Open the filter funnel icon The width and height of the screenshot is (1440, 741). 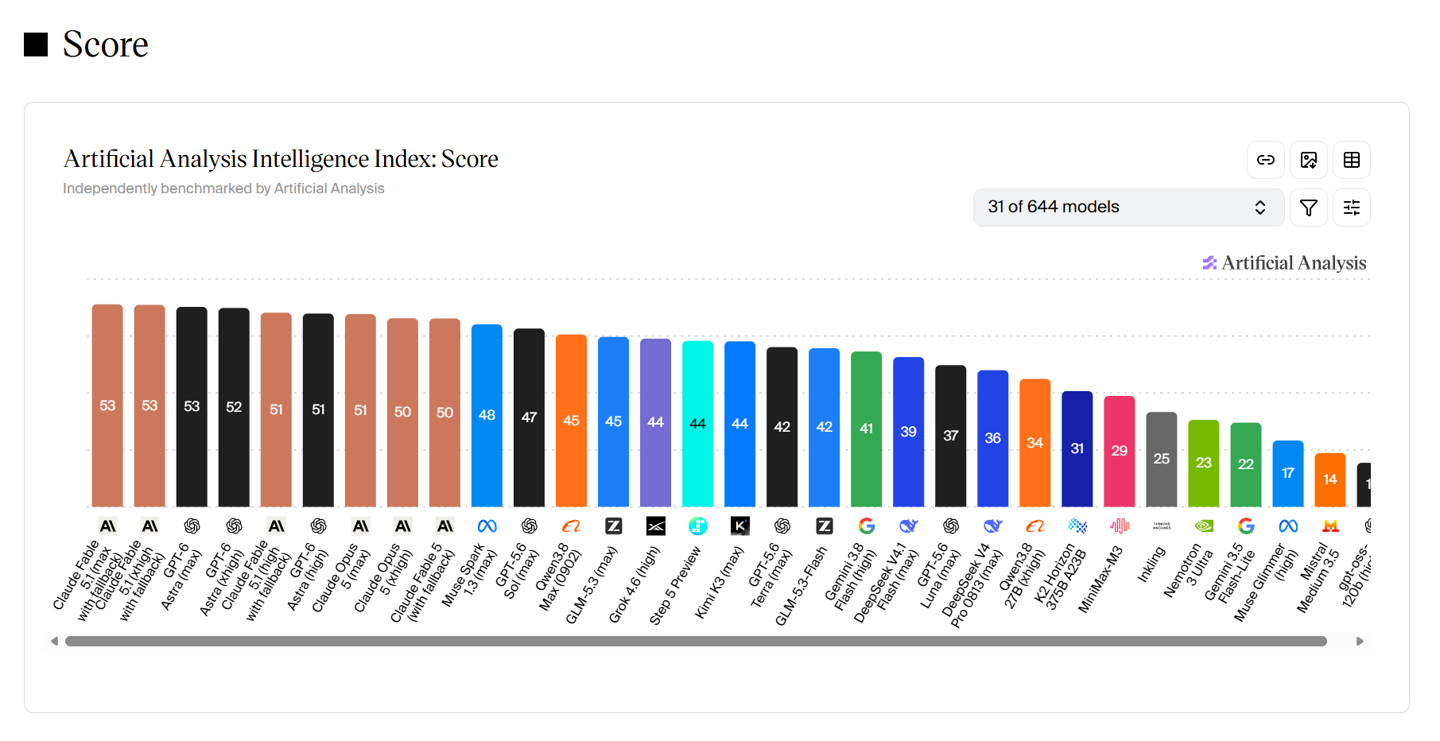1309,207
